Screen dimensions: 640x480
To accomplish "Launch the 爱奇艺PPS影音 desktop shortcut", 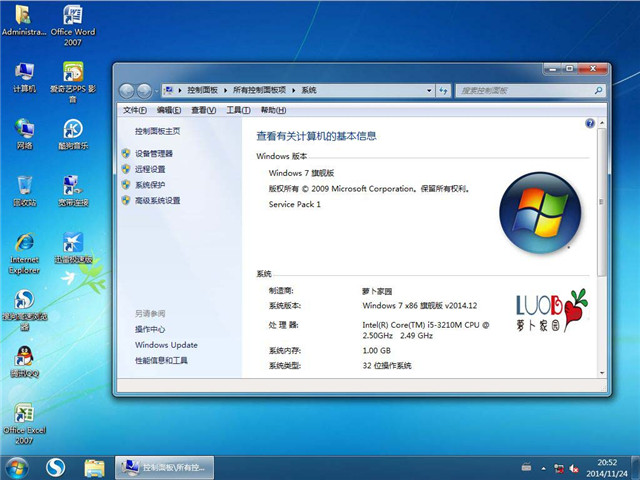I will coord(73,82).
